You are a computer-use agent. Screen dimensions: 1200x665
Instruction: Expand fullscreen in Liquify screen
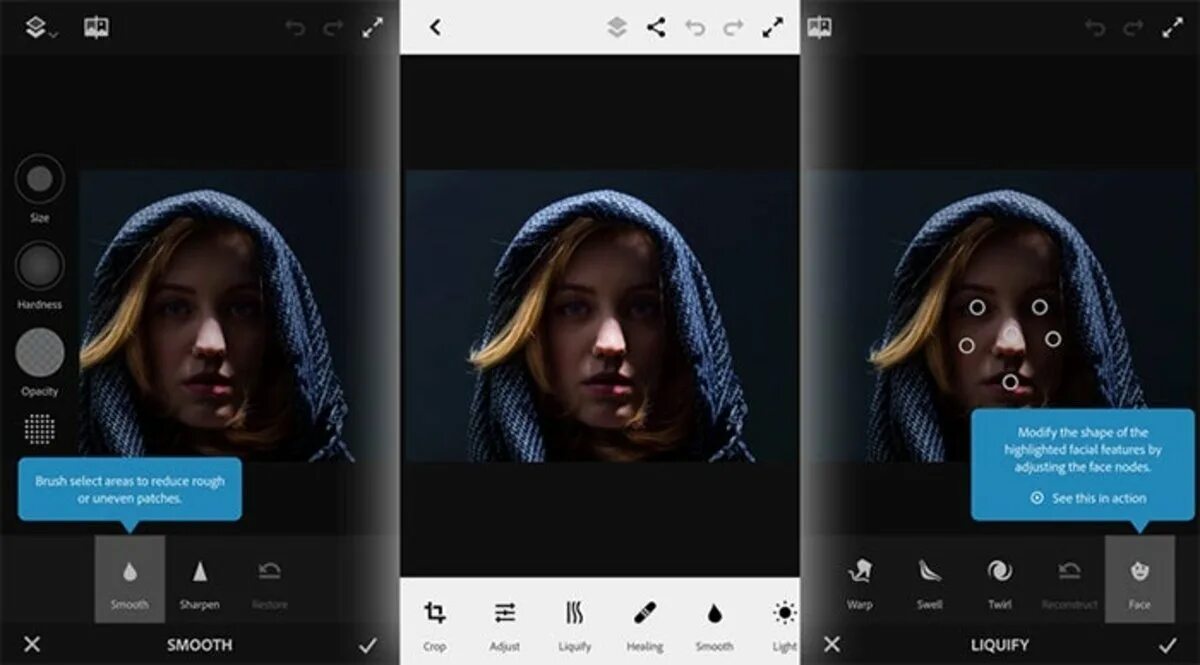point(1173,28)
